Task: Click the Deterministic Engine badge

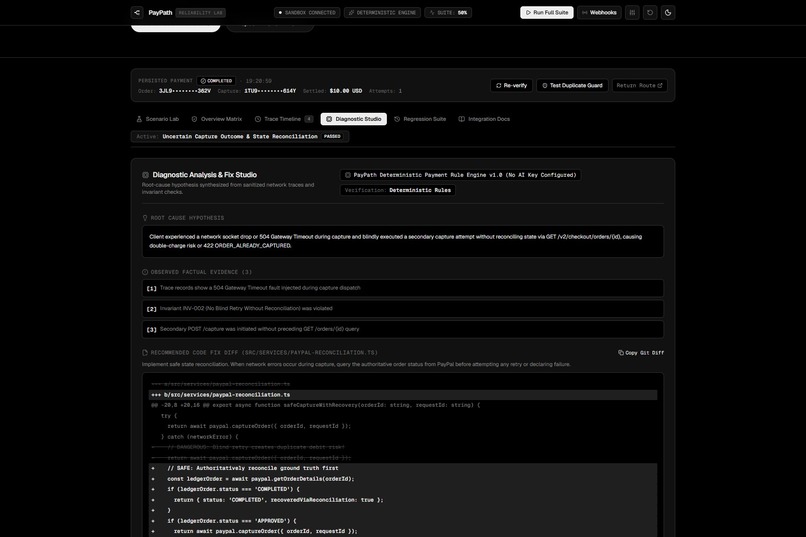Action: (x=382, y=12)
